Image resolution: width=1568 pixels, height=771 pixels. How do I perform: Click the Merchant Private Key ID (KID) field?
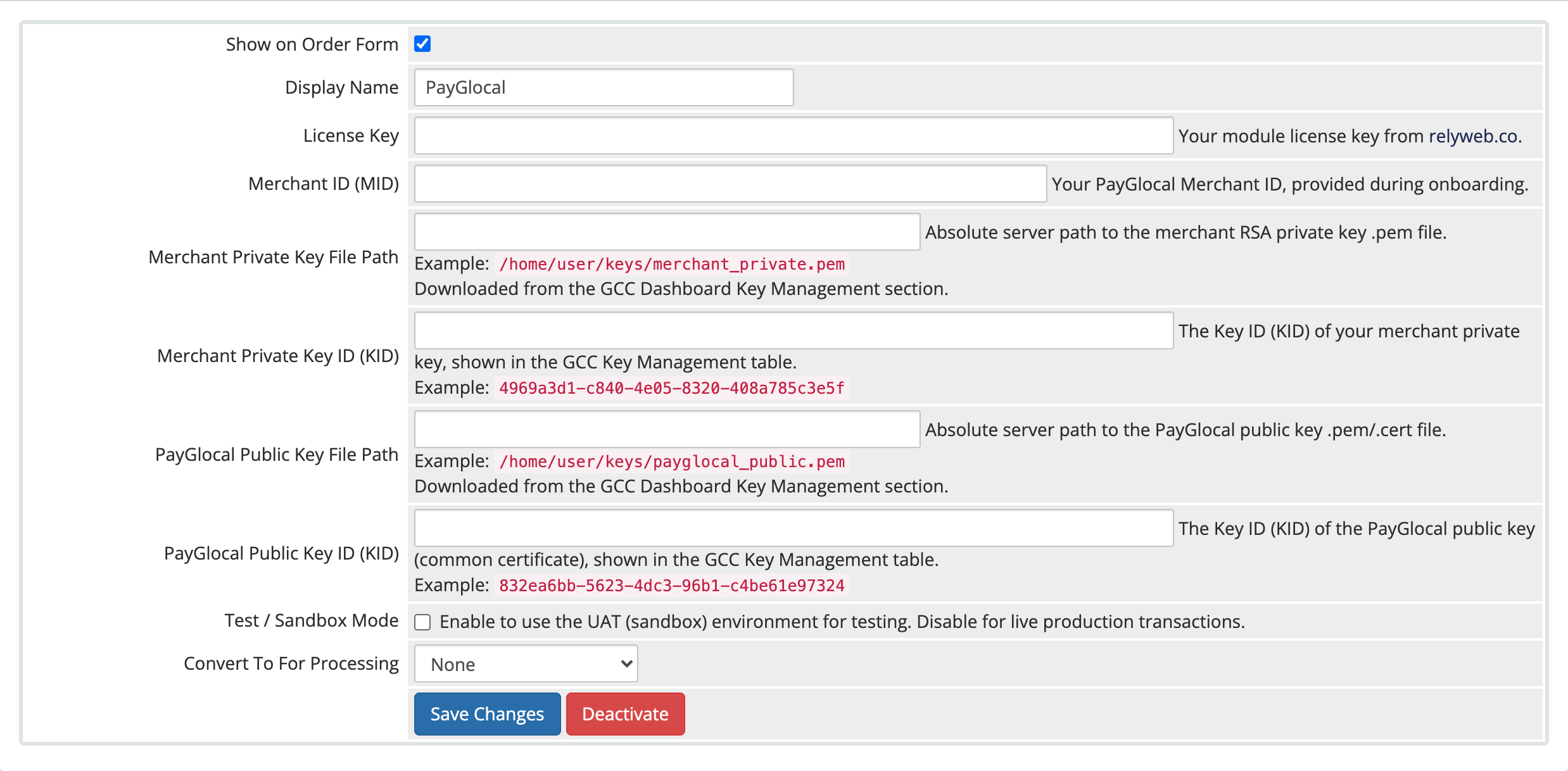(793, 330)
